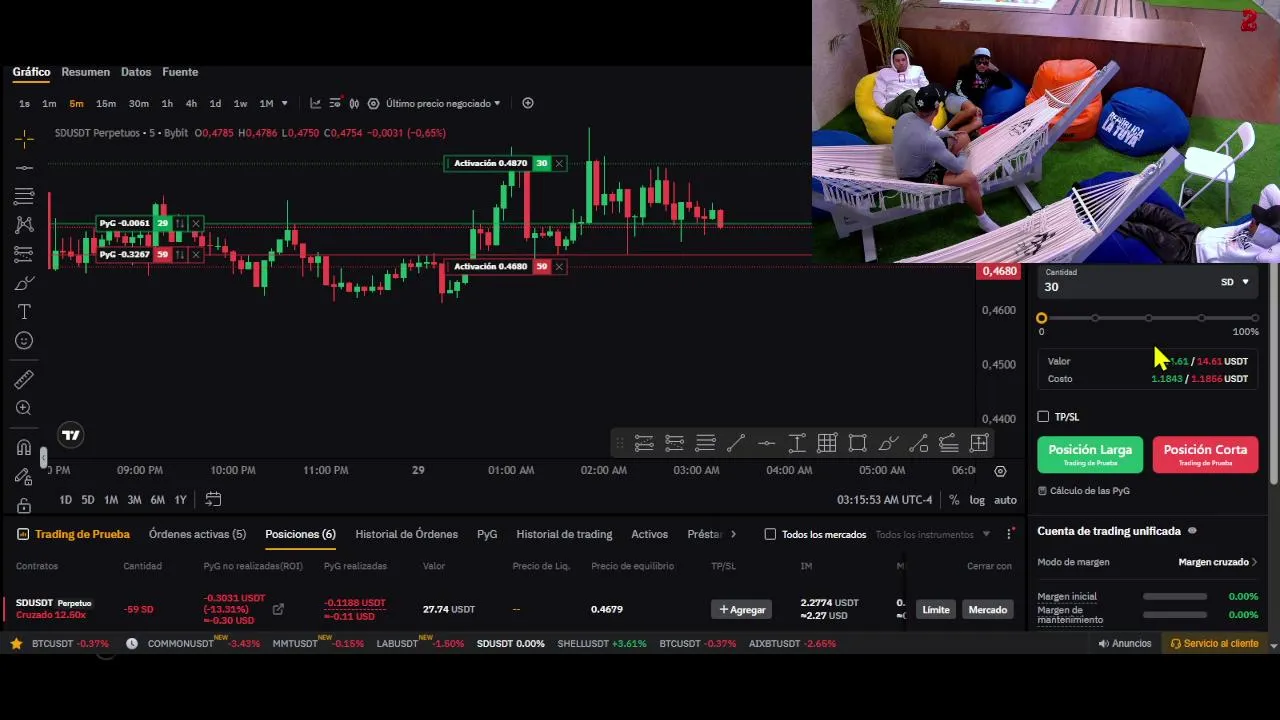Toggle auto scale on price axis

[1005, 500]
